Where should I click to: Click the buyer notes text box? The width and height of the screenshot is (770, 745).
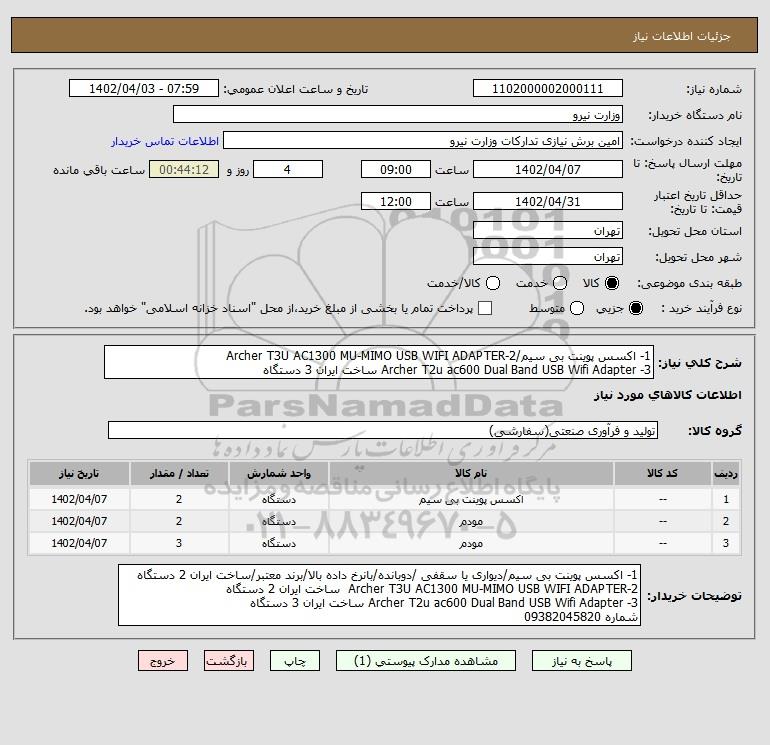[x=380, y=595]
